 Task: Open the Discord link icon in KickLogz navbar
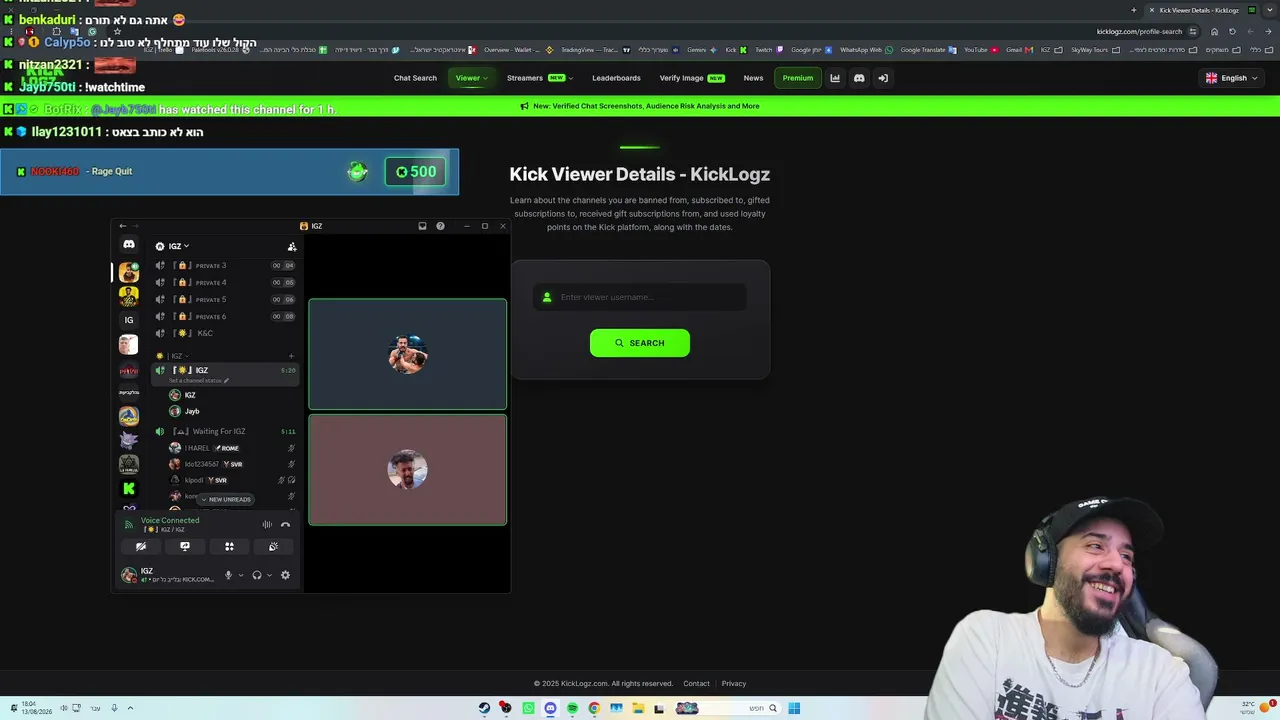click(859, 78)
